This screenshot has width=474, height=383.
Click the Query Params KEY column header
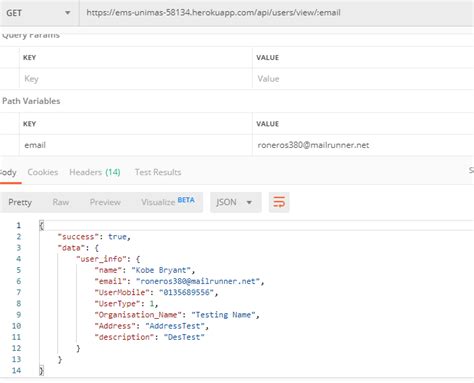[x=29, y=58]
